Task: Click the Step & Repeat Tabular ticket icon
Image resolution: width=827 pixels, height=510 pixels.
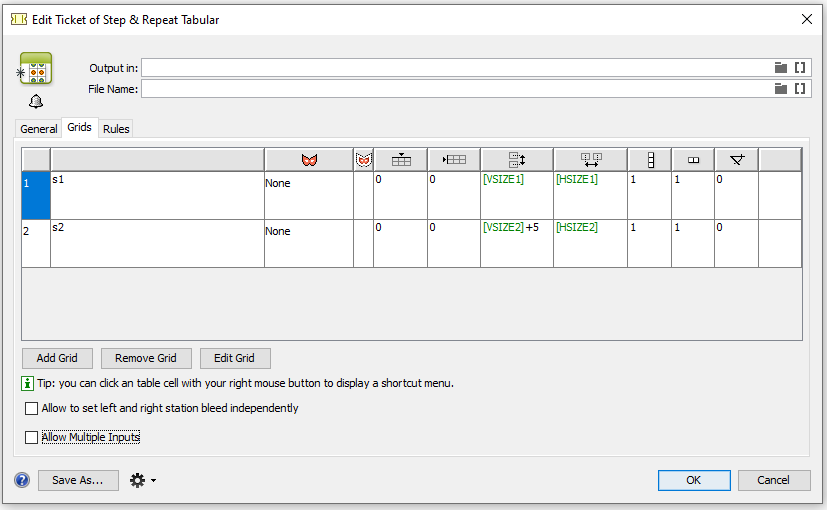Action: 36,69
